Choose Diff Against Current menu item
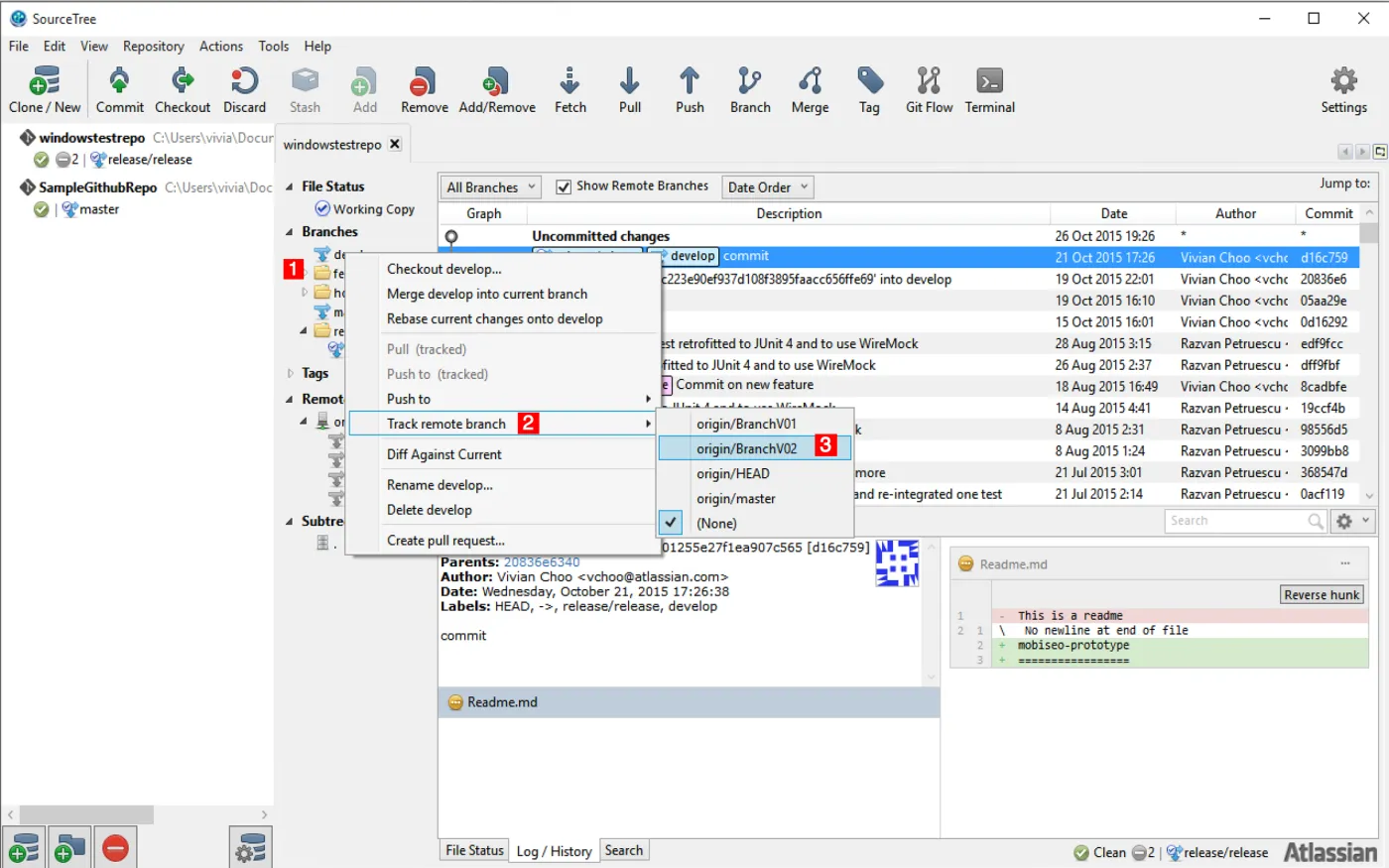This screenshot has height=868, width=1389. 502,454
